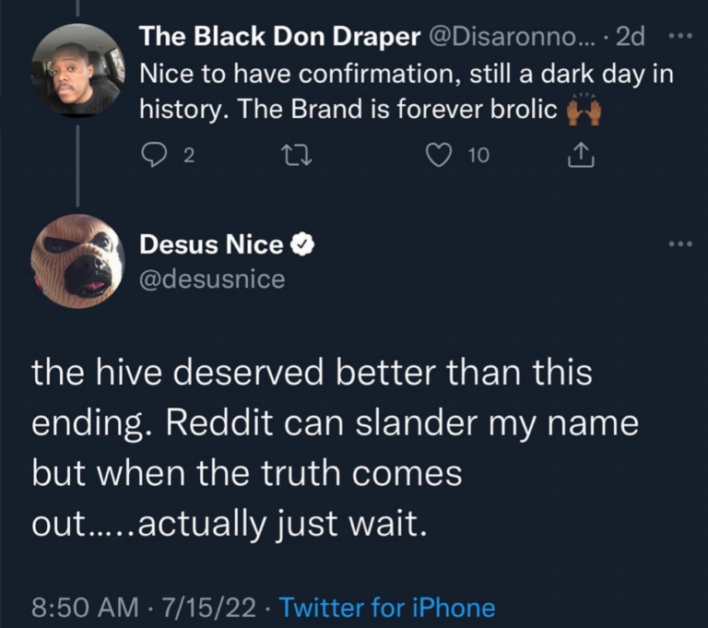Screen dimensions: 708x628
Task: Open The Black Don Draper profile picture
Action: tap(78, 70)
